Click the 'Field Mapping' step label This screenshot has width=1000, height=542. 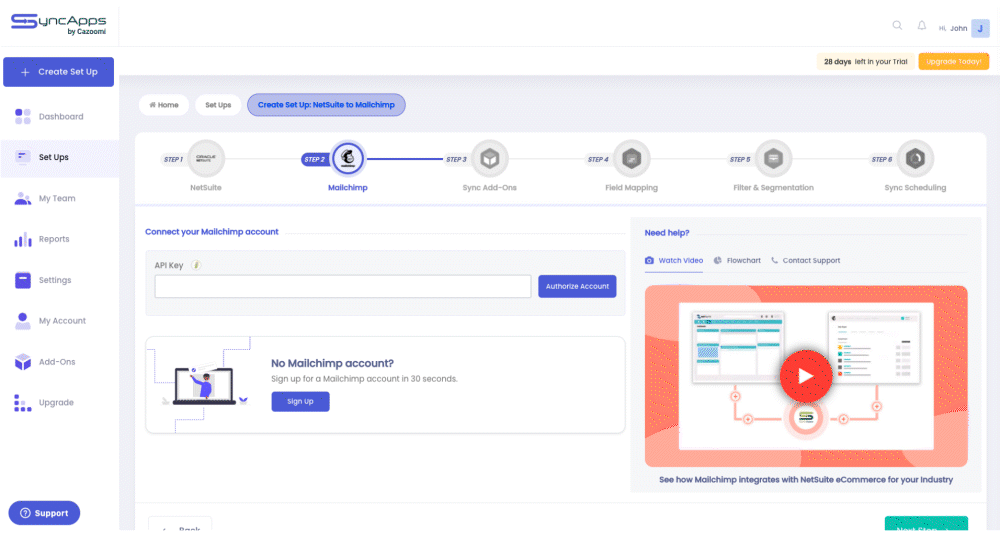point(631,187)
